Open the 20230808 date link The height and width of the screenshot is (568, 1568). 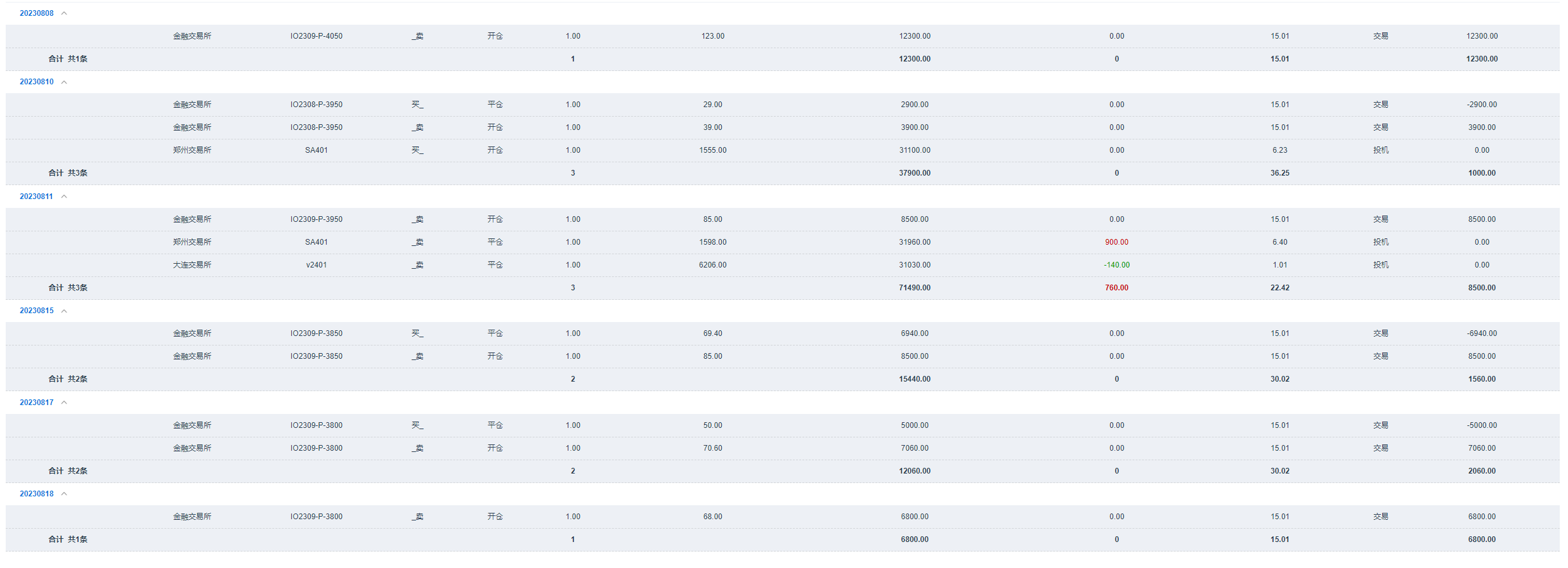[37, 13]
